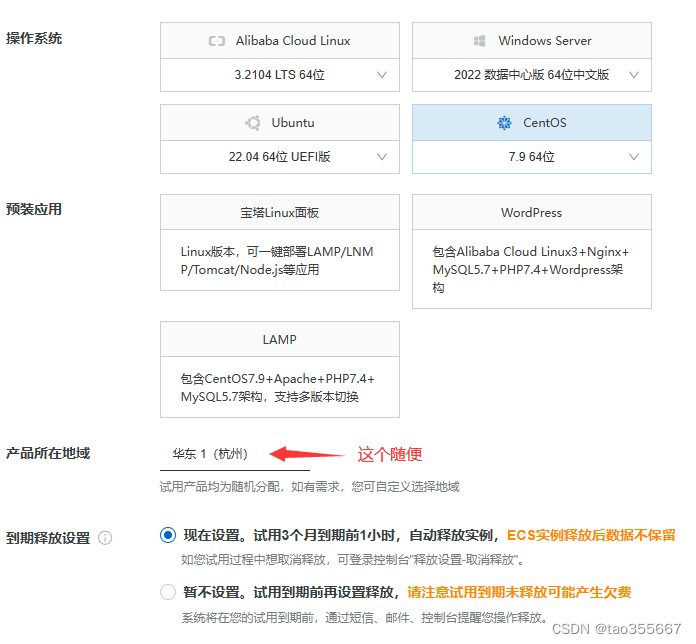The width and height of the screenshot is (696, 644).
Task: Choose Ubuntu as the operating system
Action: 280,123
